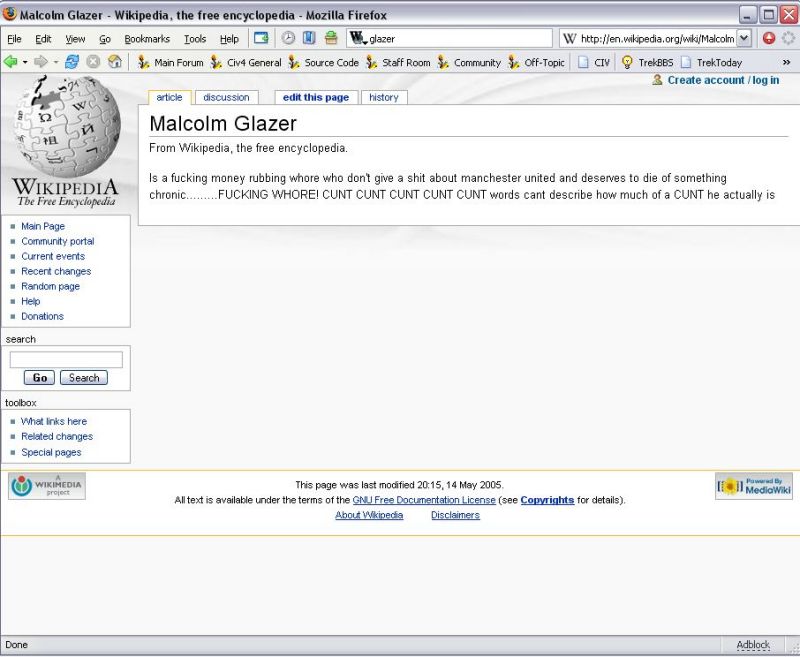Expand the bookmarks toolbar overflow chevron
The height and width of the screenshot is (657, 800).
(786, 62)
